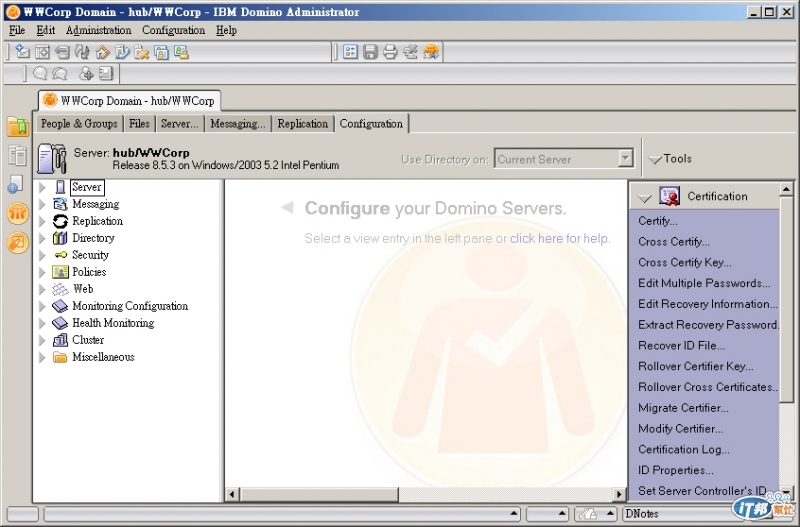Viewport: 800px width, 527px height.
Task: Select the Security tree item label
Action: coord(90,255)
